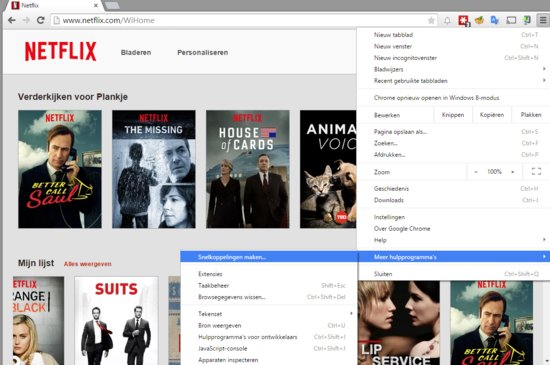The image size is (550, 365).
Task: Select Nieuw venster menu entry
Action: pyautogui.click(x=453, y=46)
